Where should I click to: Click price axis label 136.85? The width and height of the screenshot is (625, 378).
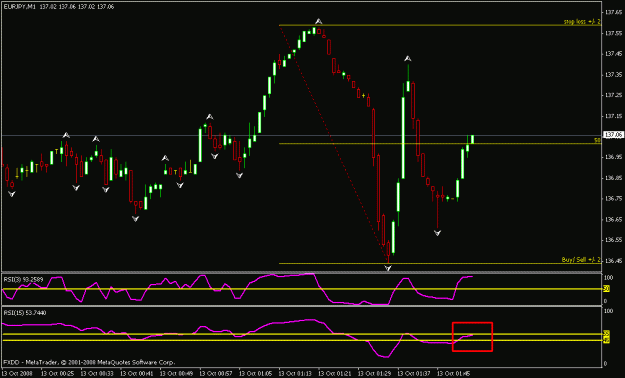click(613, 178)
